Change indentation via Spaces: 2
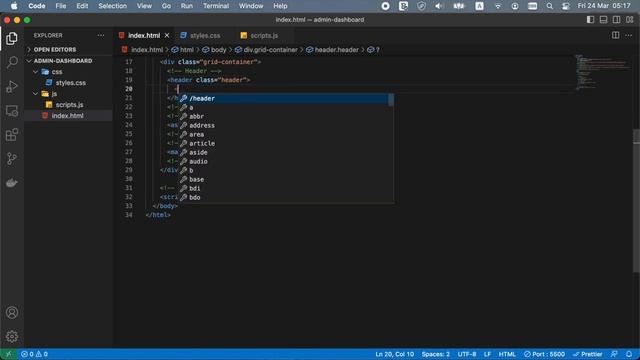The height and width of the screenshot is (360, 640). [x=436, y=354]
